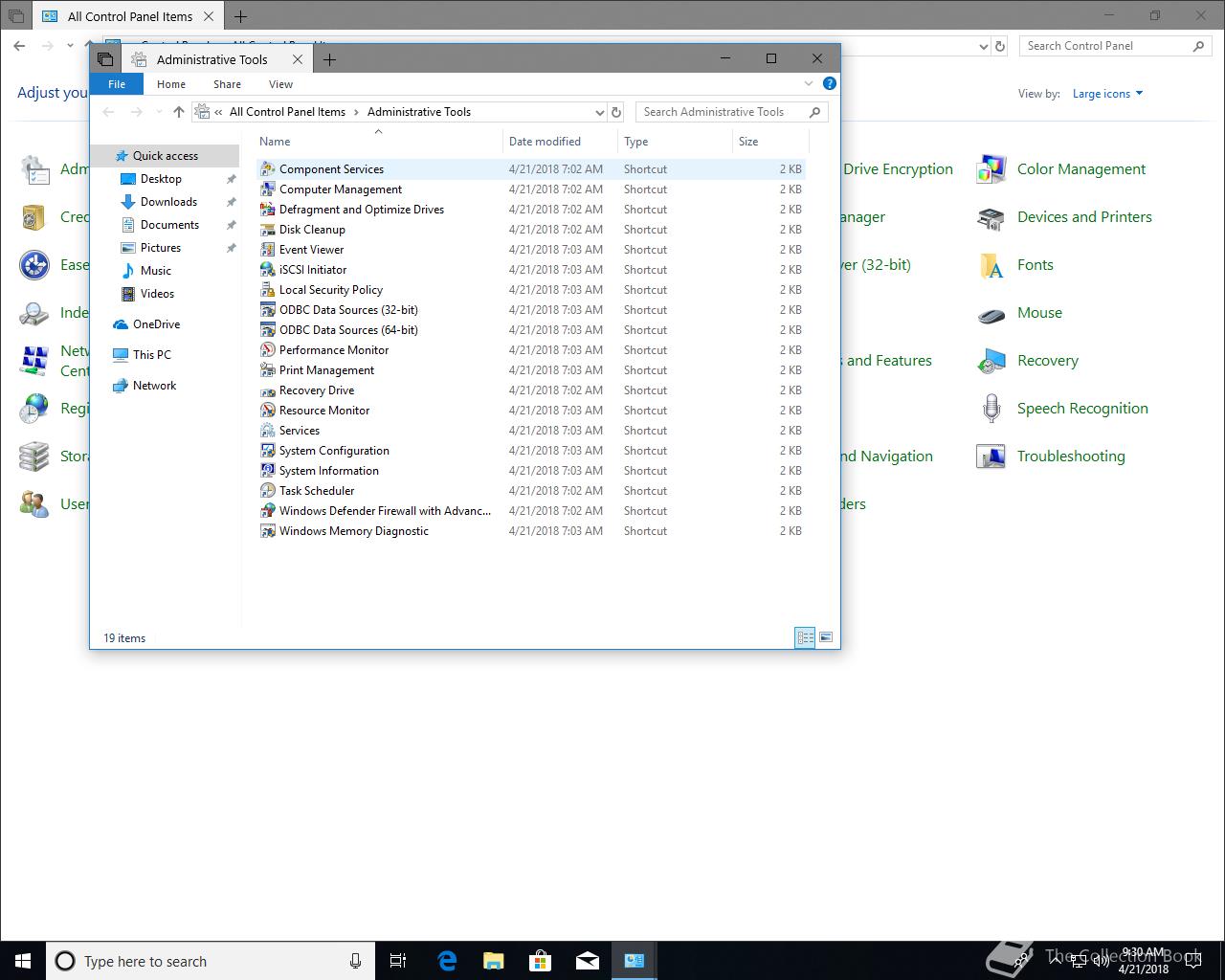Go up one folder level
This screenshot has width=1225, height=980.
tap(178, 112)
